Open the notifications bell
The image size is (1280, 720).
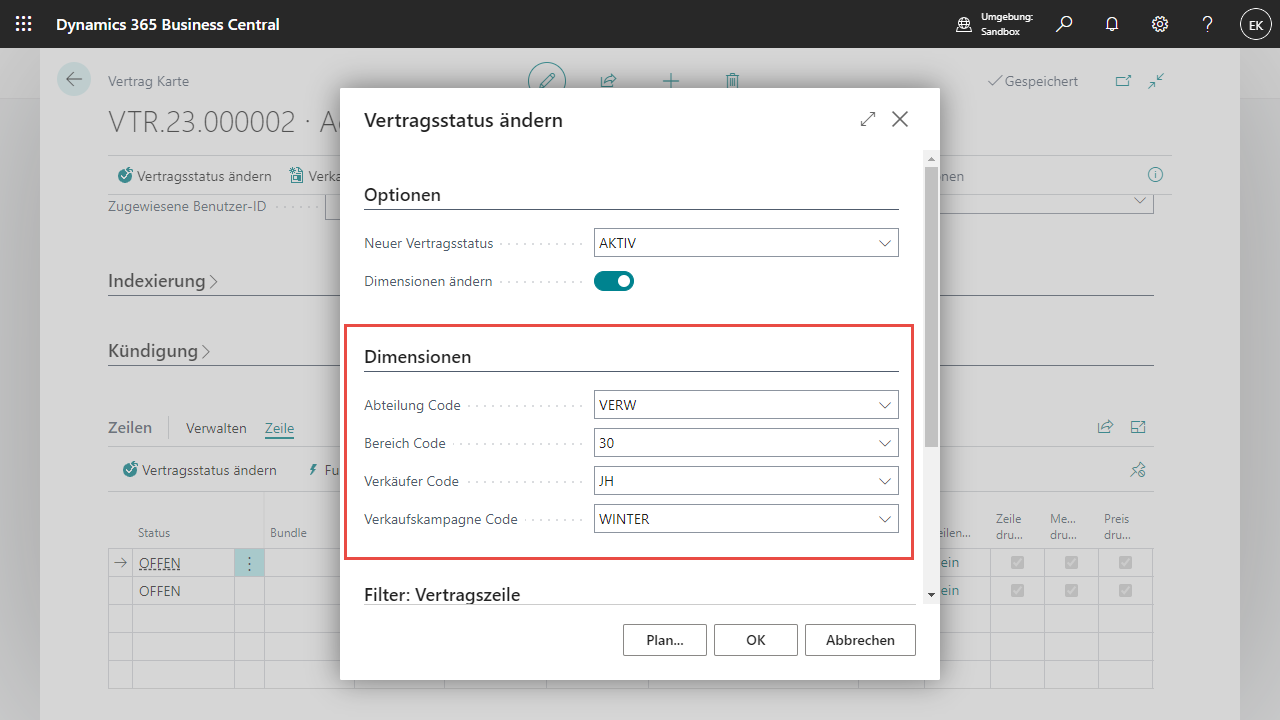pos(1112,24)
